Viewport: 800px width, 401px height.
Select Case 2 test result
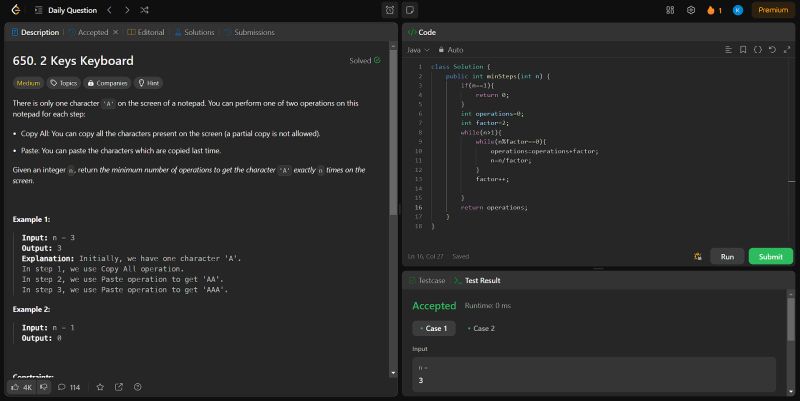pos(481,328)
